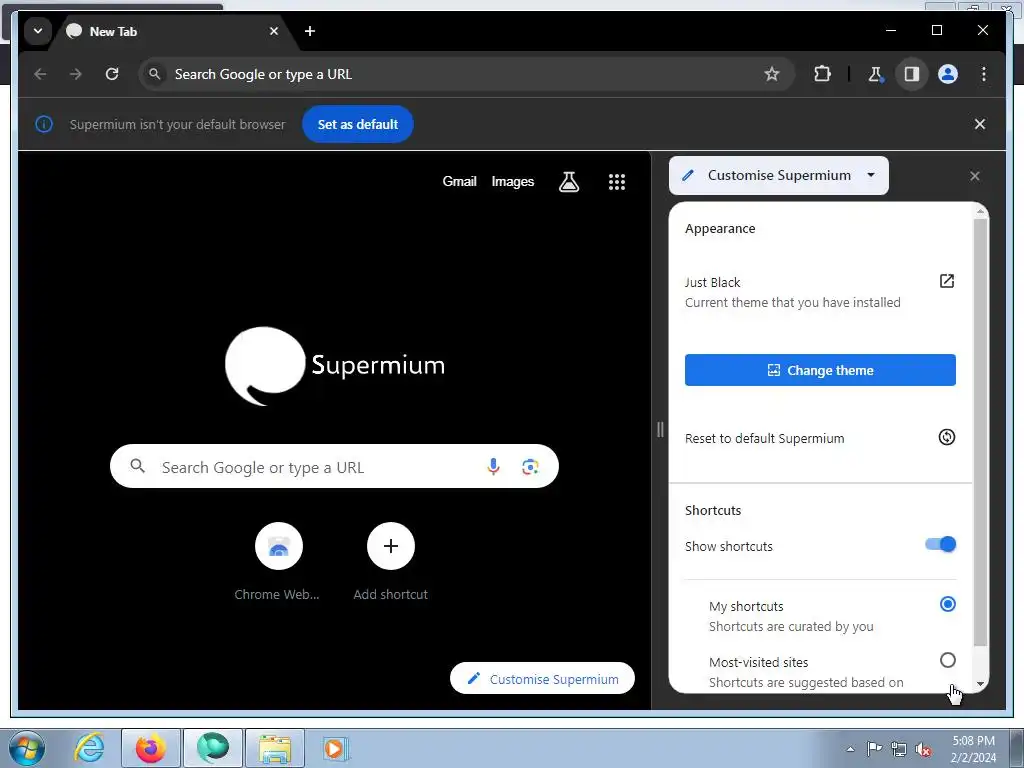
Task: Open the three-dot browser menu
Action: click(x=984, y=74)
